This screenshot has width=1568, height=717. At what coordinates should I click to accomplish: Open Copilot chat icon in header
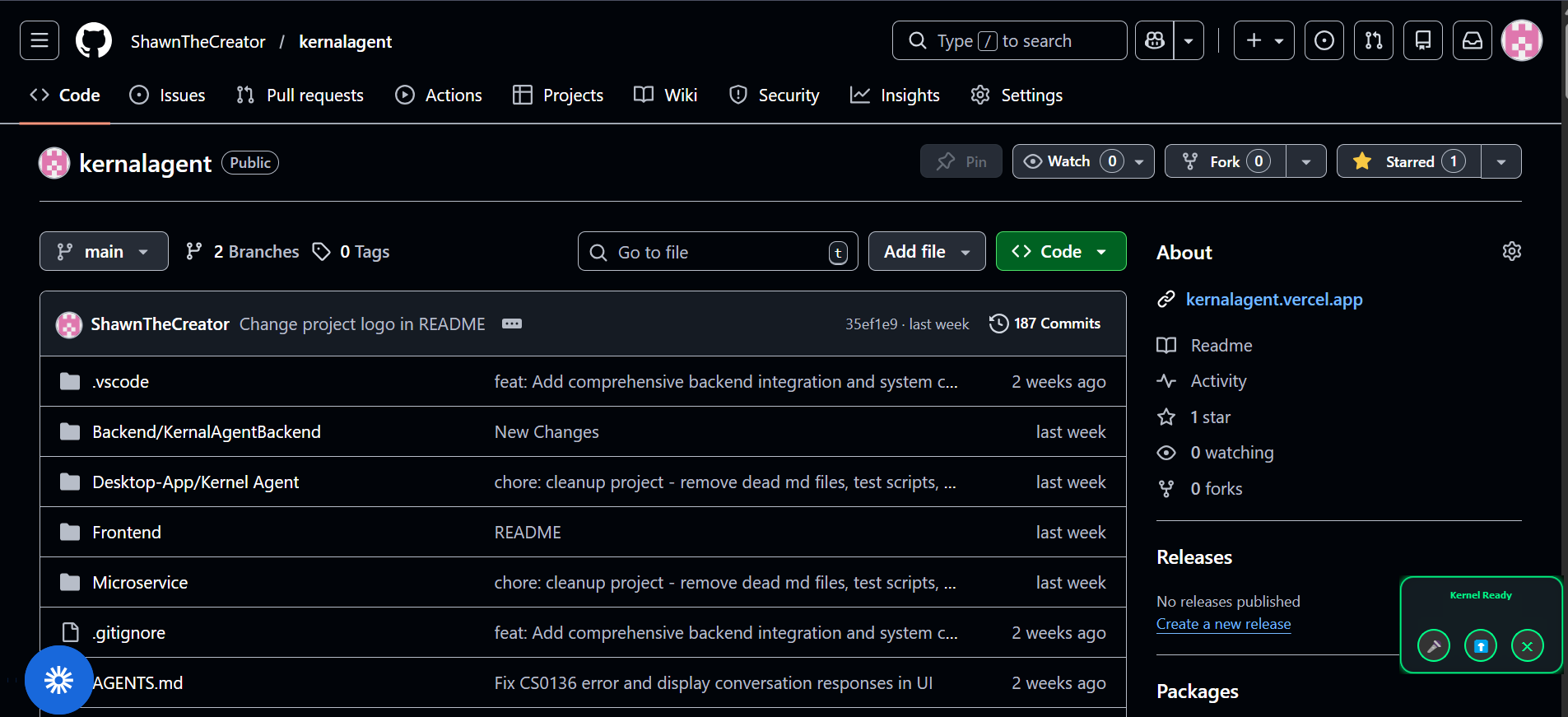click(1155, 40)
